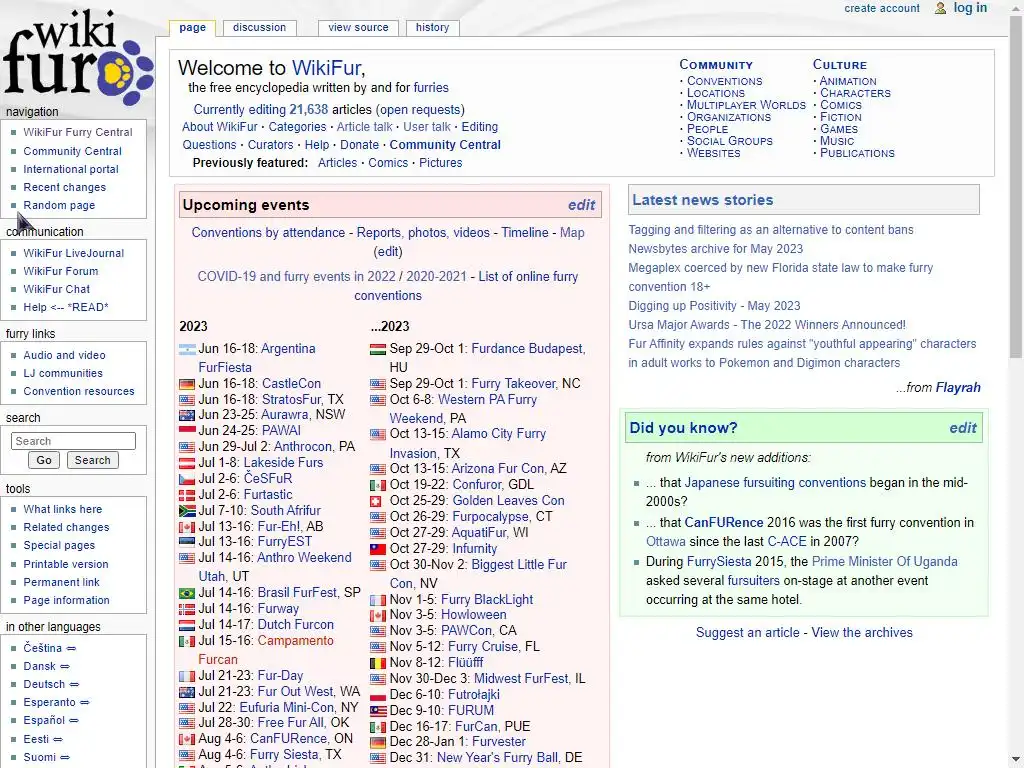Click the create account link

tap(882, 8)
